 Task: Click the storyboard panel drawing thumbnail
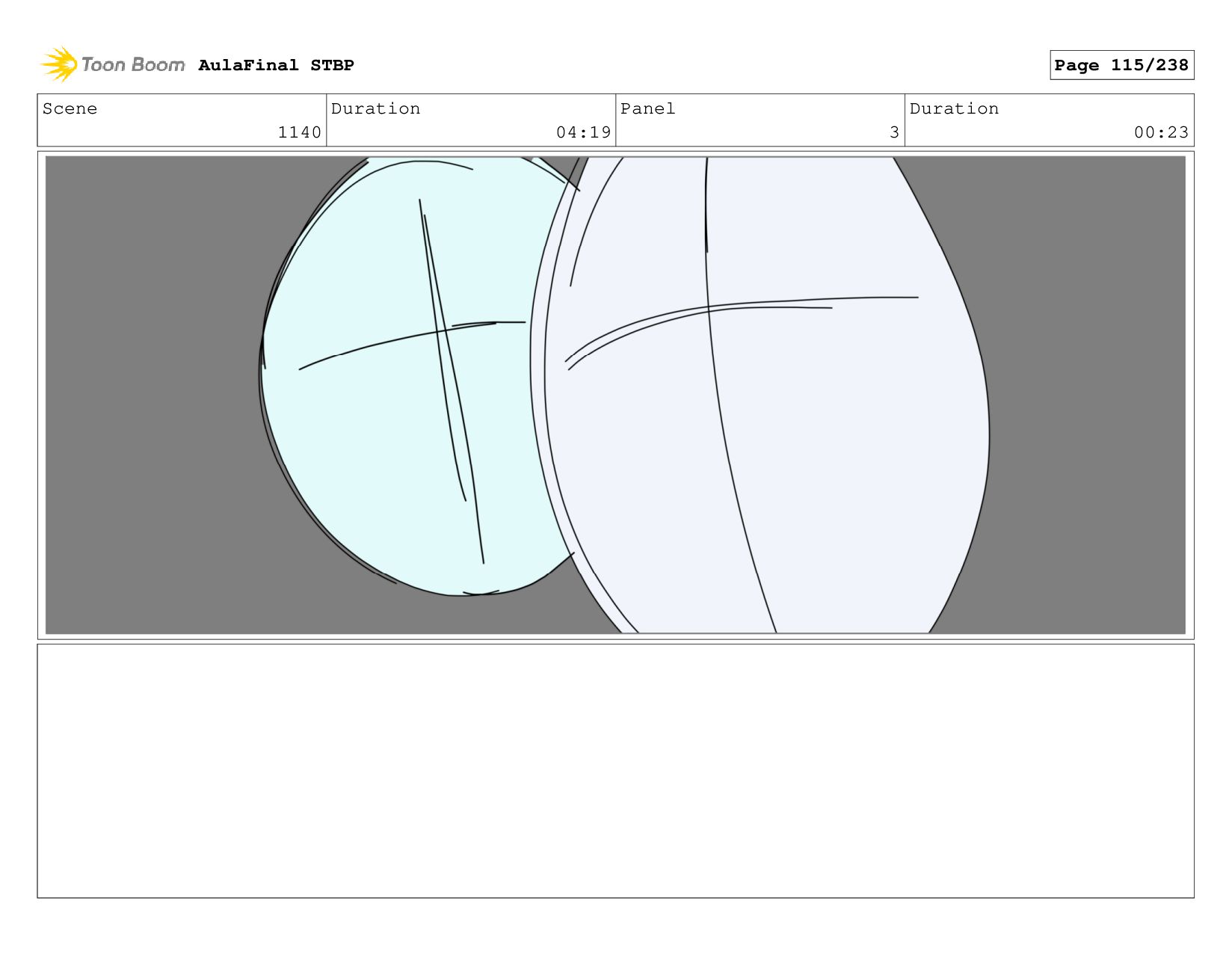pos(615,395)
